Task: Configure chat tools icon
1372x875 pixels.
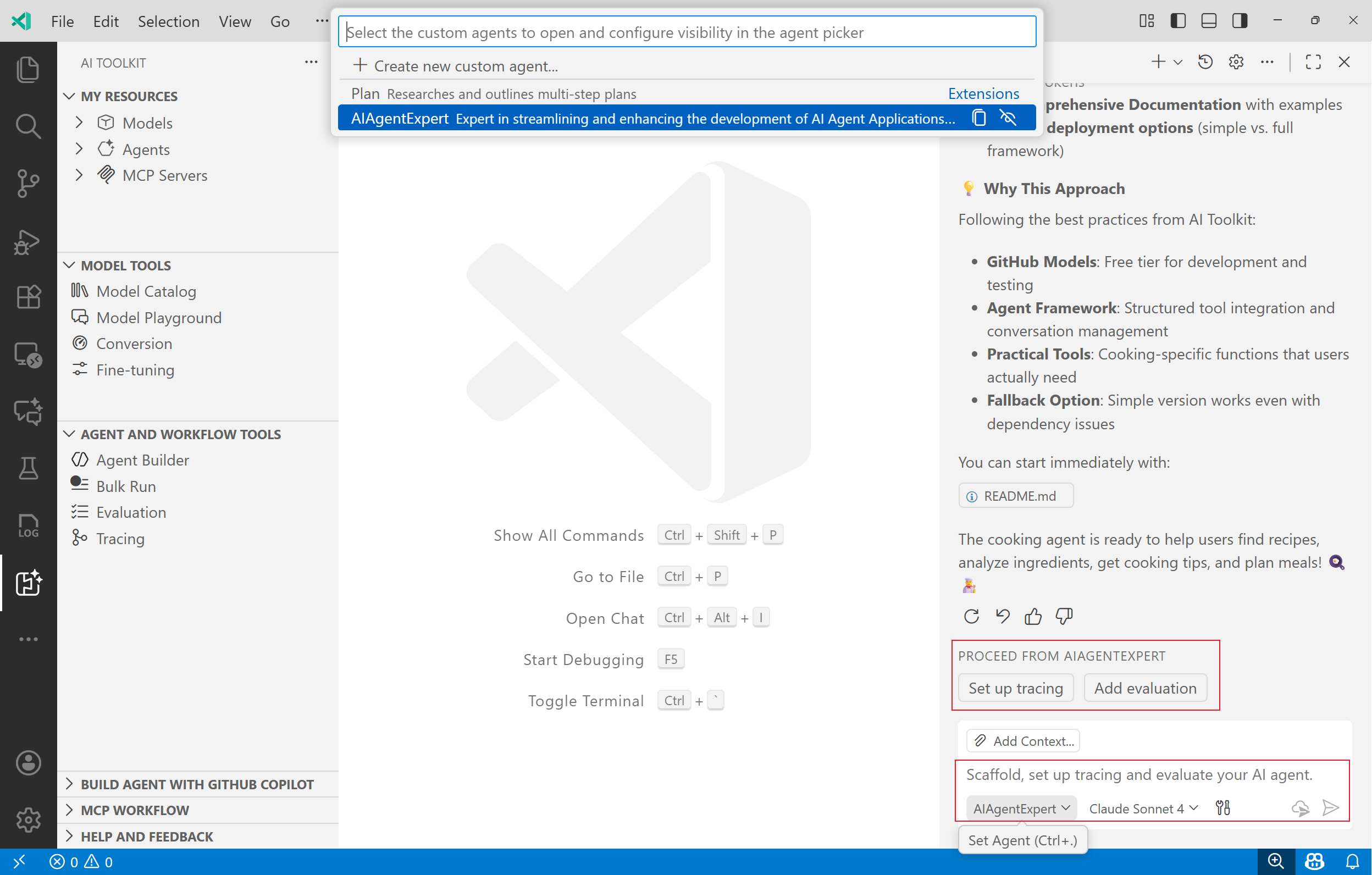Action: (x=1222, y=808)
